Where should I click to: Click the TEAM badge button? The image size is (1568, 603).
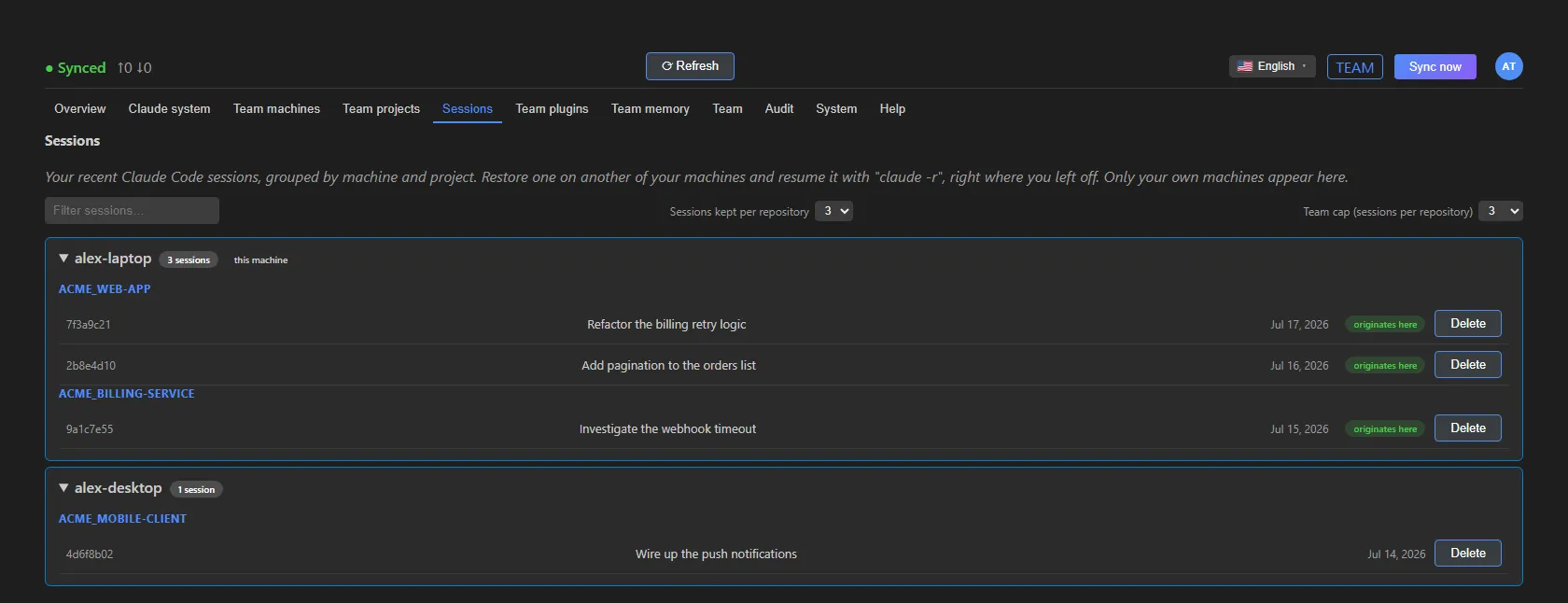coord(1354,67)
